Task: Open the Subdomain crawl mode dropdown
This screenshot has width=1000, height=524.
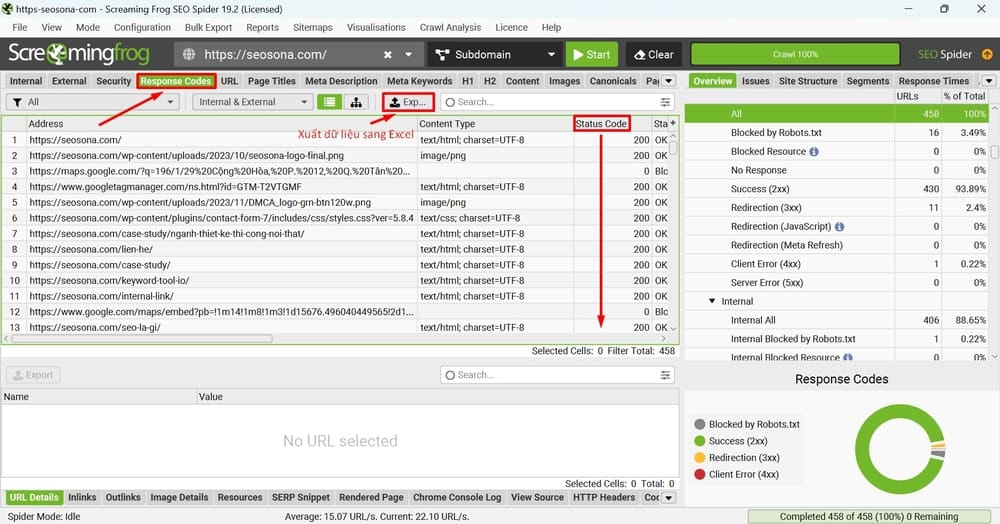Action: (495, 55)
